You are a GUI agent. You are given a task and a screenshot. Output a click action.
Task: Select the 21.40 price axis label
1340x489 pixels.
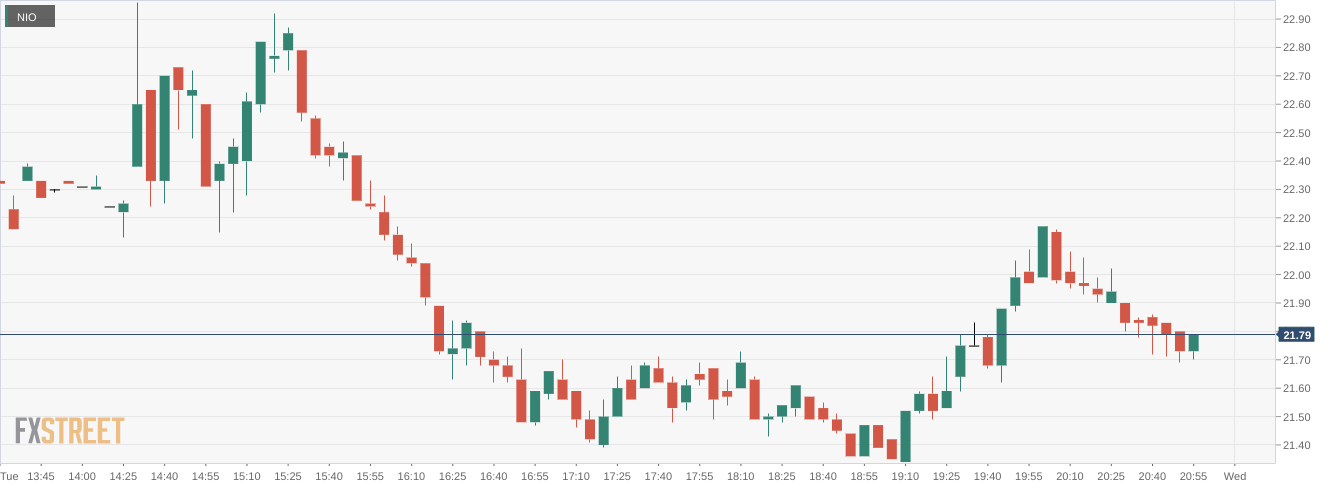pos(1296,445)
